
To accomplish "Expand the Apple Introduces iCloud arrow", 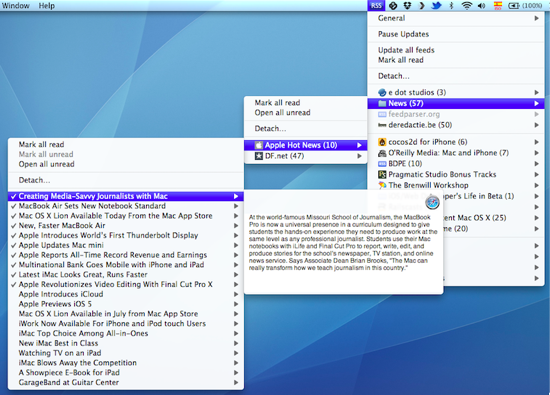I will coord(236,294).
